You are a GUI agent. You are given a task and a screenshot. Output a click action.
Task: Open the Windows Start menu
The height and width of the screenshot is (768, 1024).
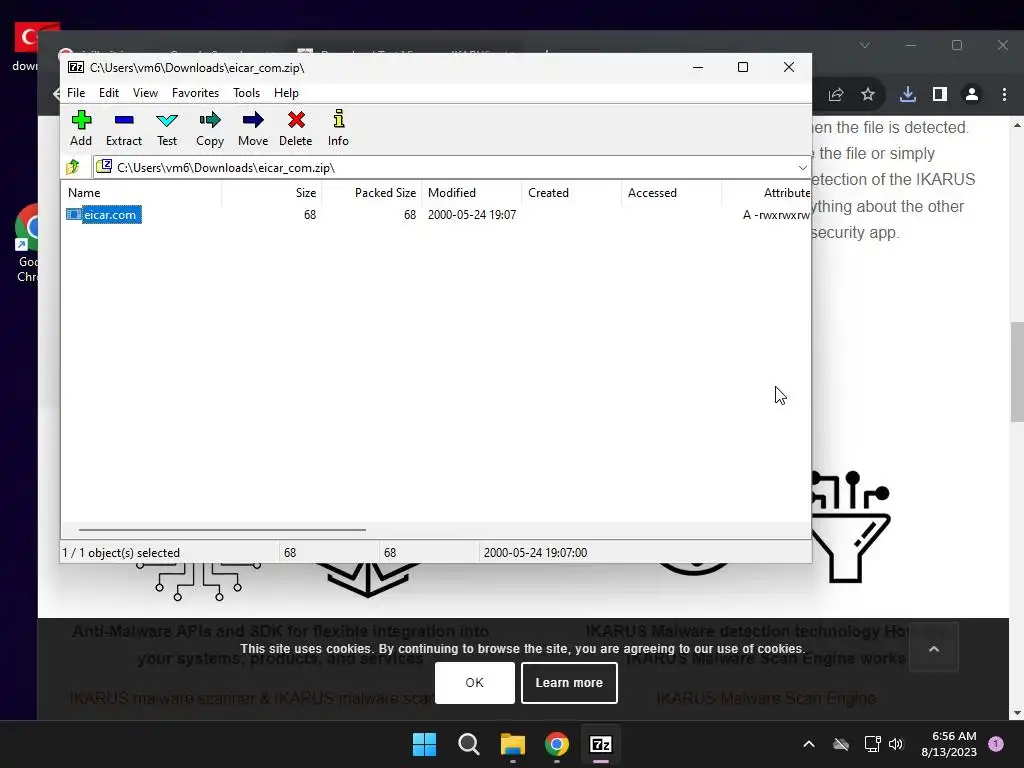[424, 744]
